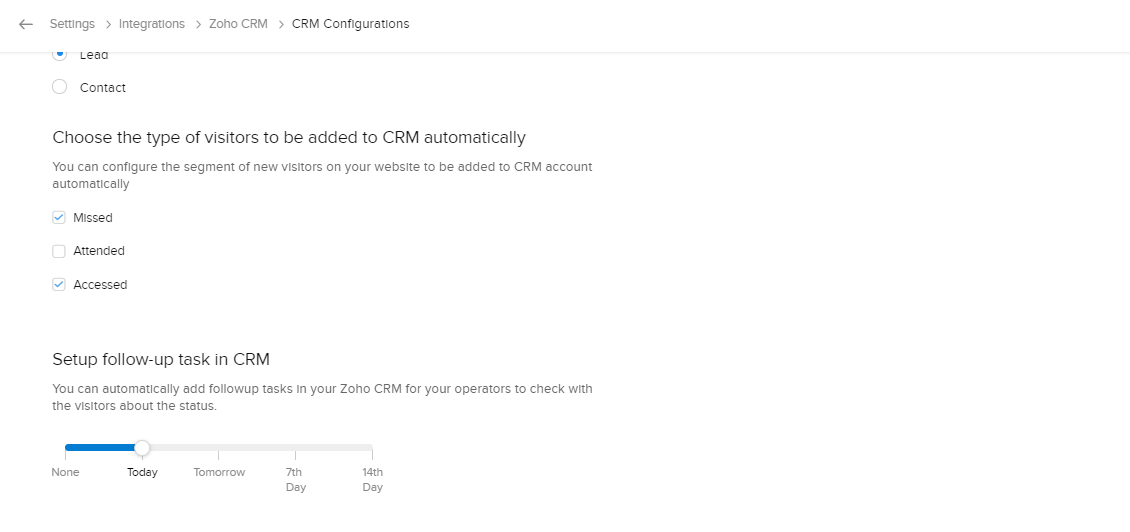Screen dimensions: 1130x532
Task: Enable the Attended checkbox
Action: pos(59,251)
